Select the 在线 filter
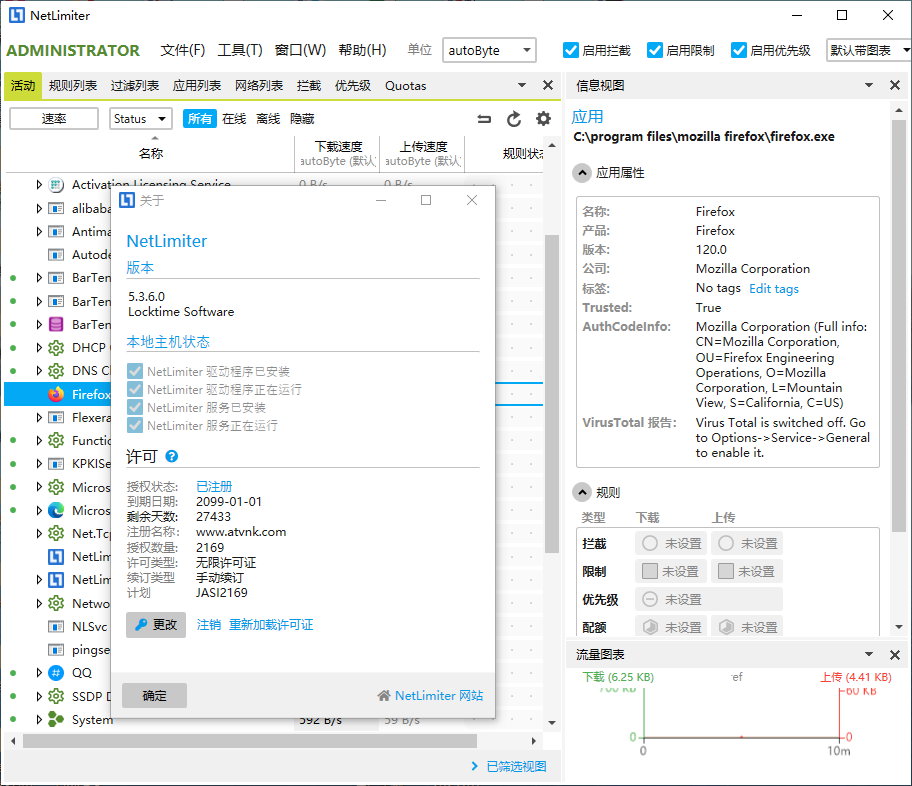The width and height of the screenshot is (912, 786). click(234, 119)
